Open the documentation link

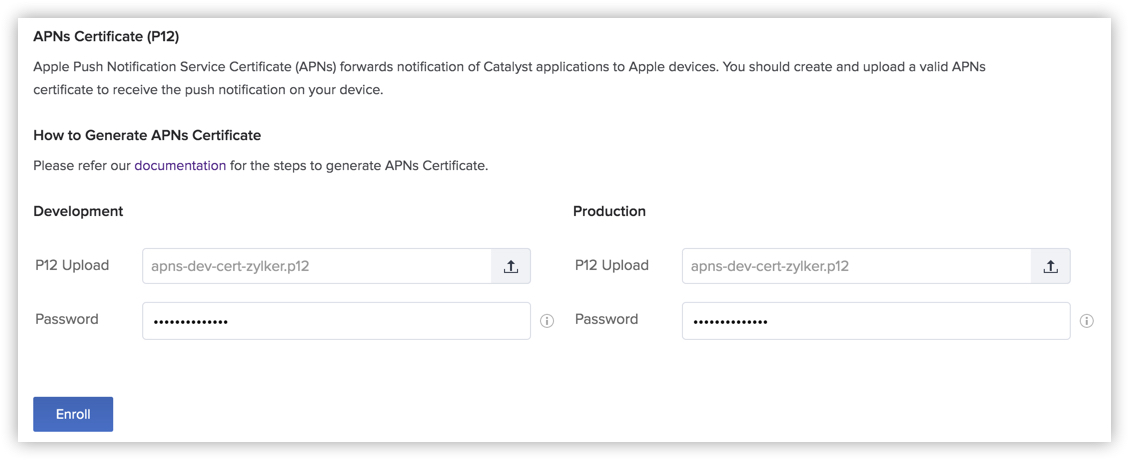[180, 165]
